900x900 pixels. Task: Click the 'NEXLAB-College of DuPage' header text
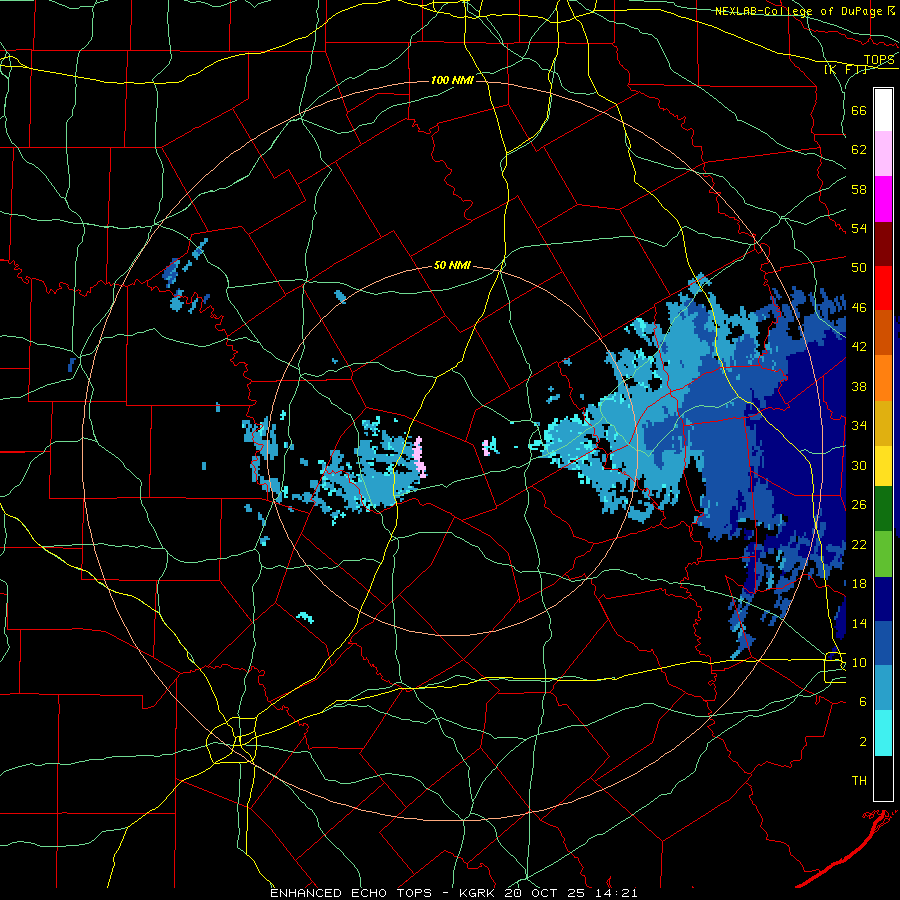[800, 10]
